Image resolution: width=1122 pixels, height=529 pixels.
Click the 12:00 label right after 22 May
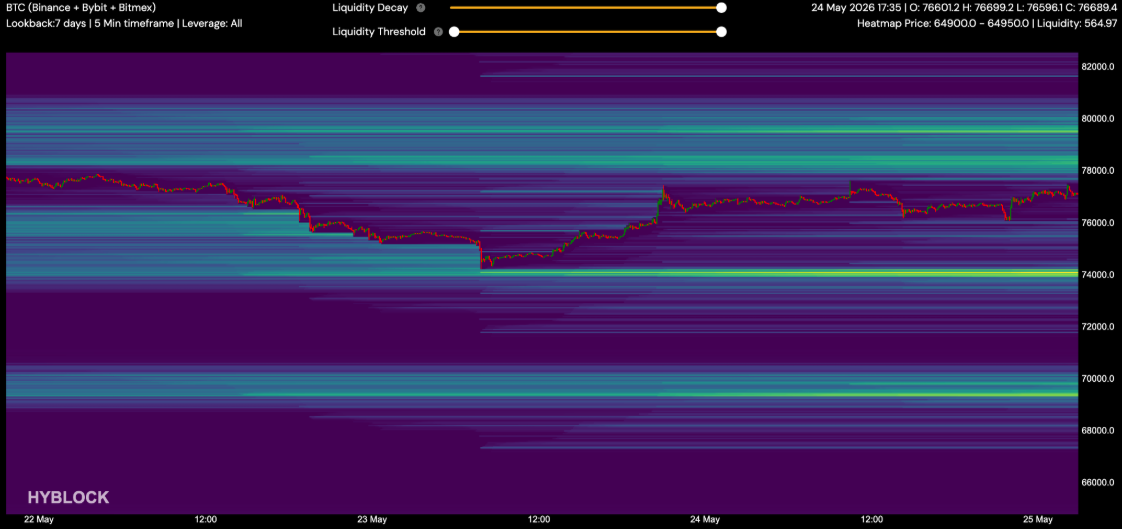pyautogui.click(x=205, y=519)
